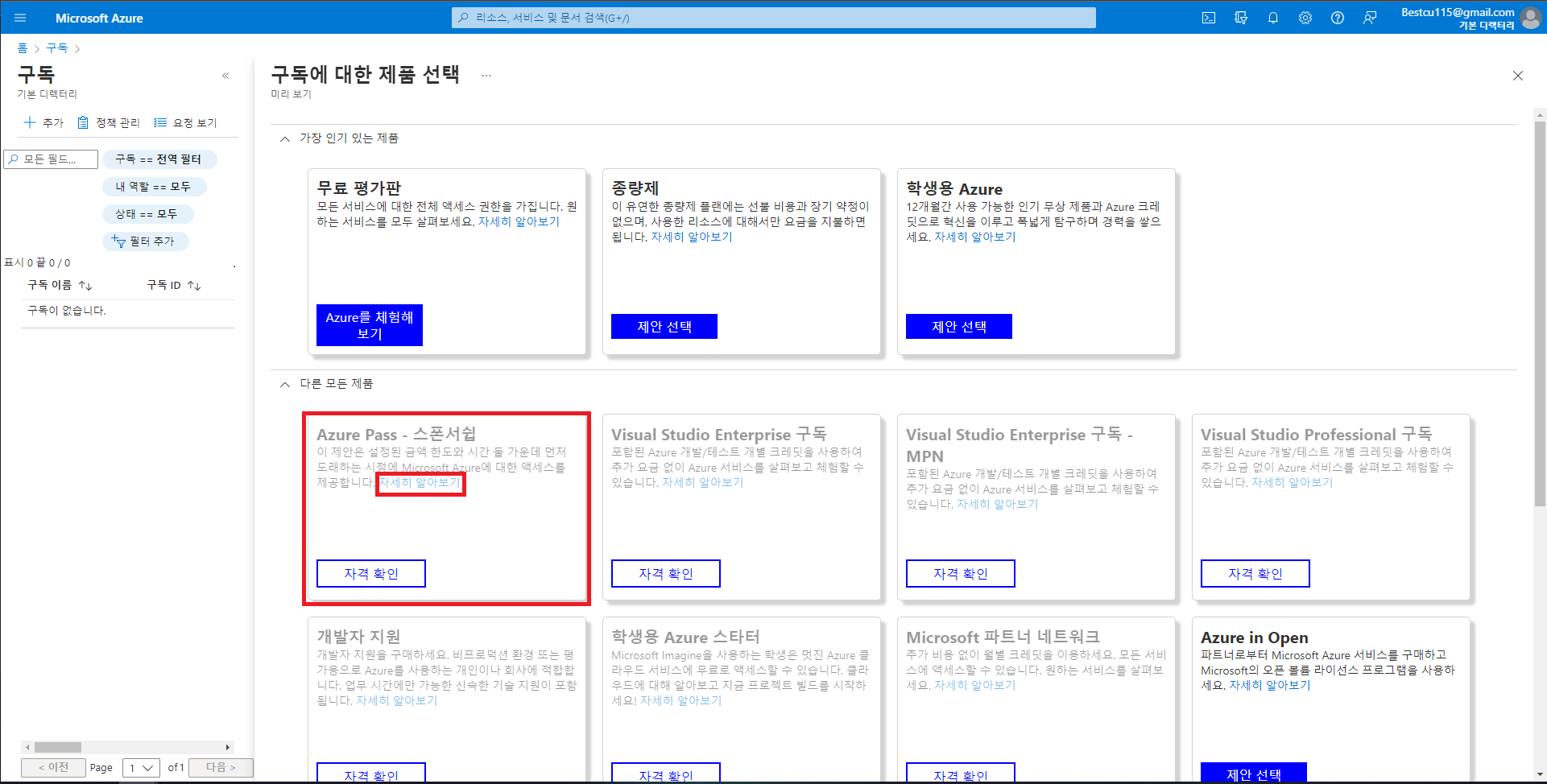Open 자세히 알아보기 link in 학생용 Azure card
Viewport: 1547px width, 784px height.
pos(975,237)
